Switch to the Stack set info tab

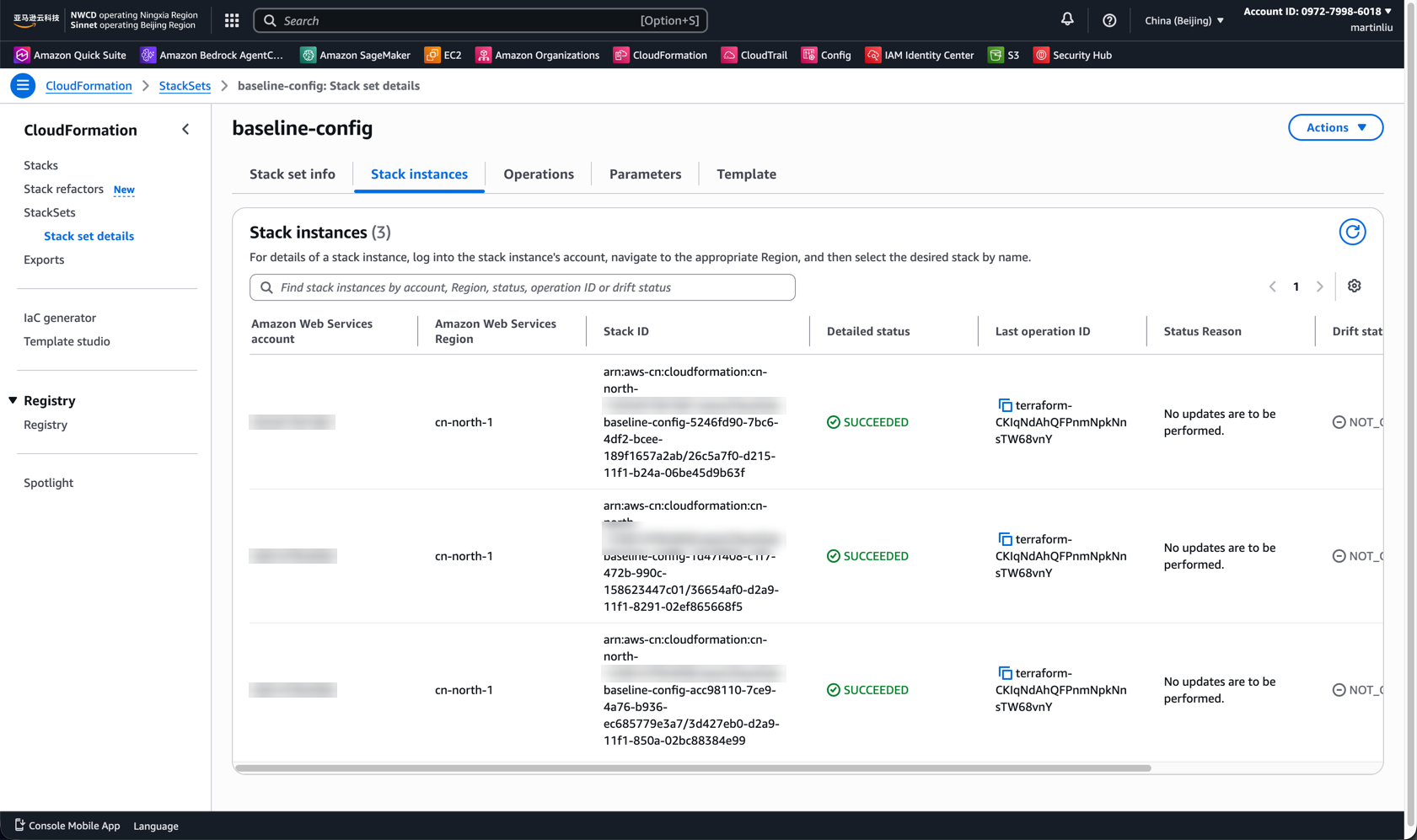coord(293,174)
